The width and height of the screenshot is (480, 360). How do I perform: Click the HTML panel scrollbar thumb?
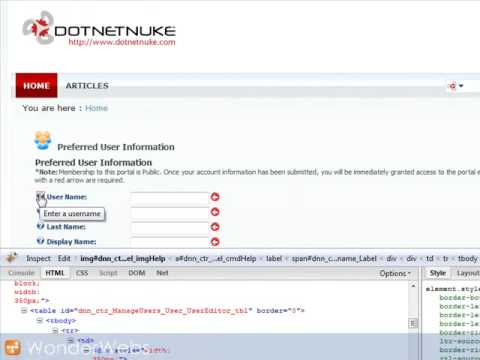(x=413, y=323)
